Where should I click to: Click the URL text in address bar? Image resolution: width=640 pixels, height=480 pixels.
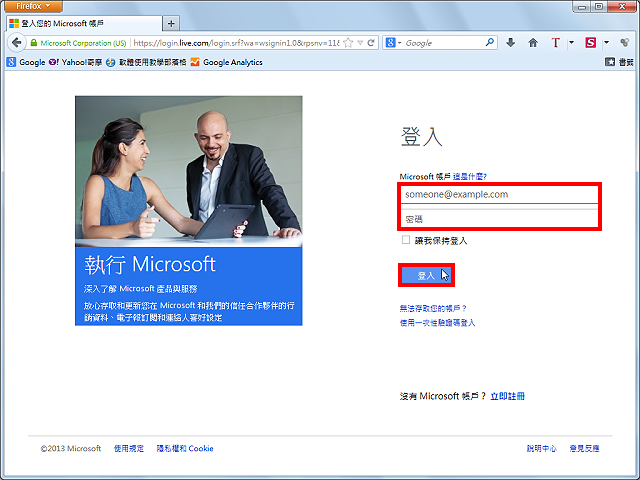236,43
